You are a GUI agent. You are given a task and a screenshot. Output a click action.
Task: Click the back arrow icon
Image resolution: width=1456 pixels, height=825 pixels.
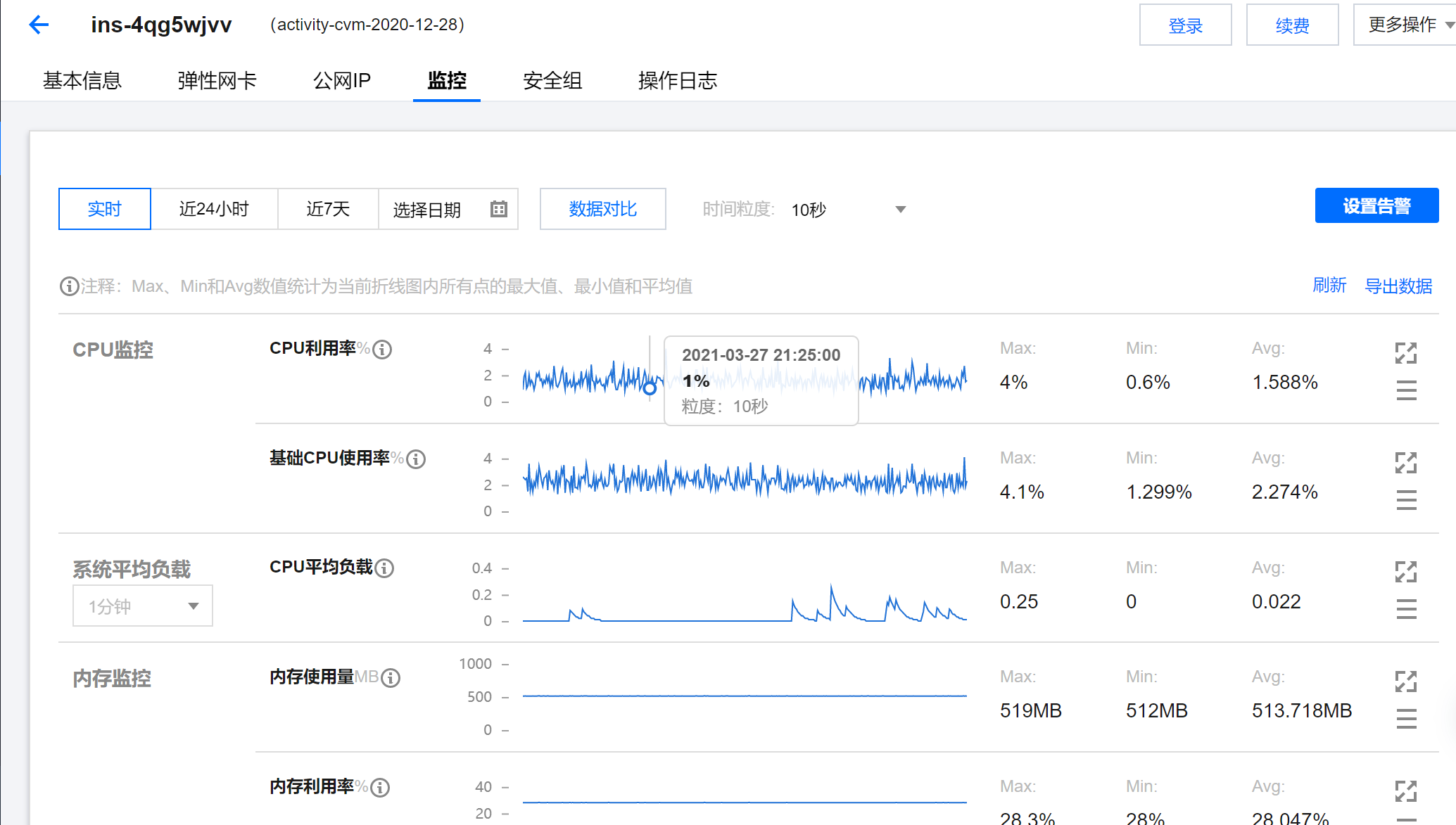pos(39,25)
